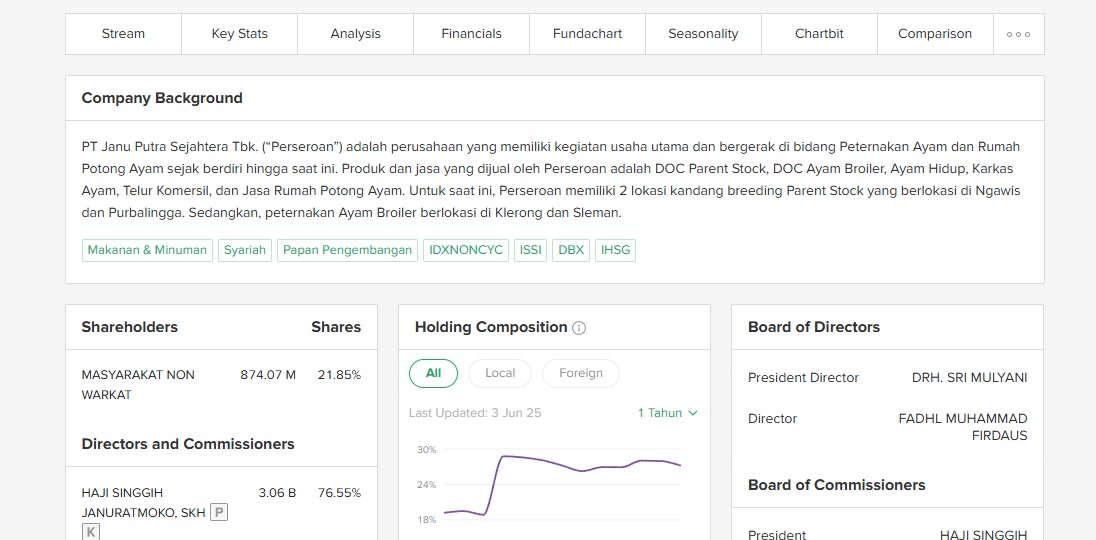Click the Syariah tag
Viewport: 1096px width, 540px height.
tap(245, 250)
